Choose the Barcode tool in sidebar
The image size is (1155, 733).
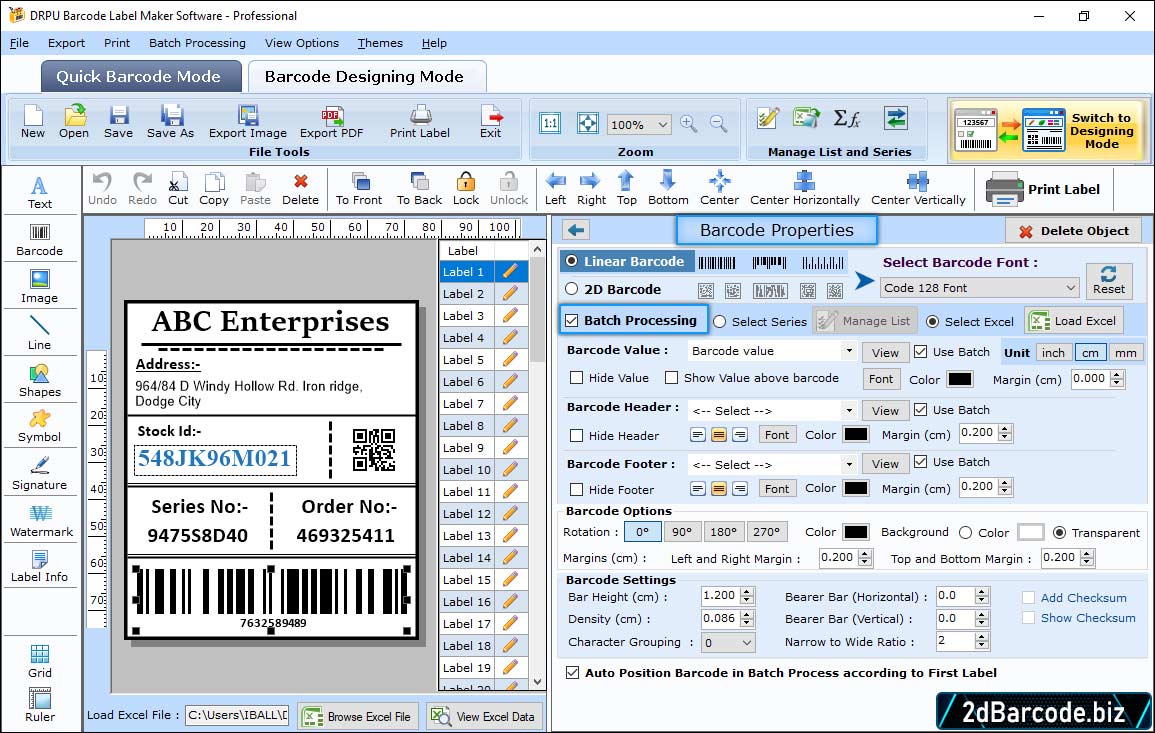point(40,240)
